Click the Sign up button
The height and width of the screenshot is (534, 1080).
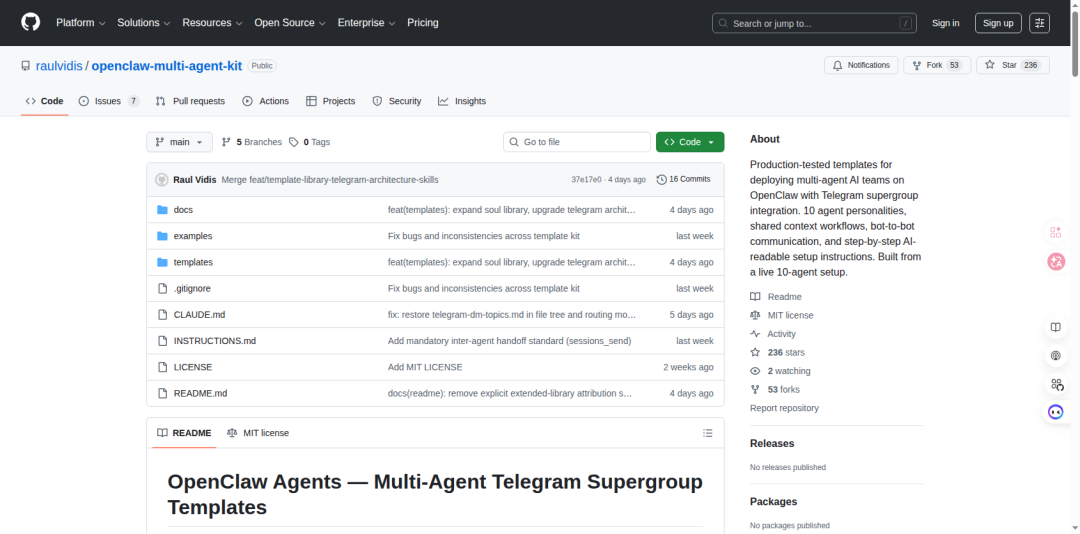tap(998, 23)
